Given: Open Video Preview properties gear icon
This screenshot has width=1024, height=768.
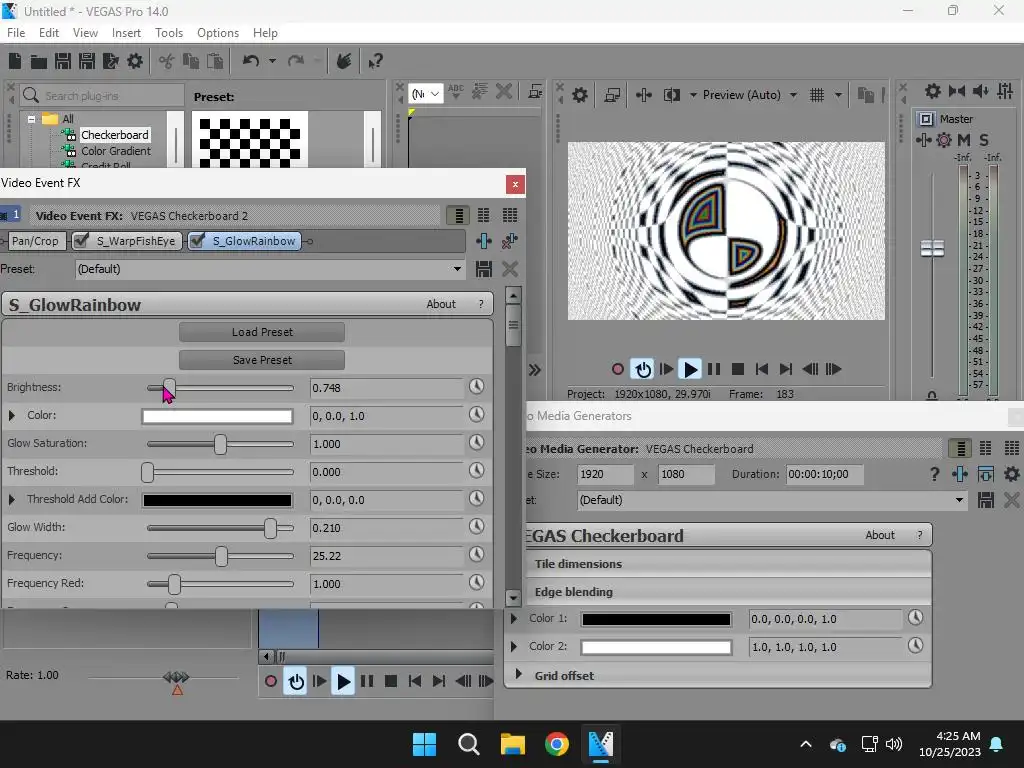Looking at the screenshot, I should 580,95.
